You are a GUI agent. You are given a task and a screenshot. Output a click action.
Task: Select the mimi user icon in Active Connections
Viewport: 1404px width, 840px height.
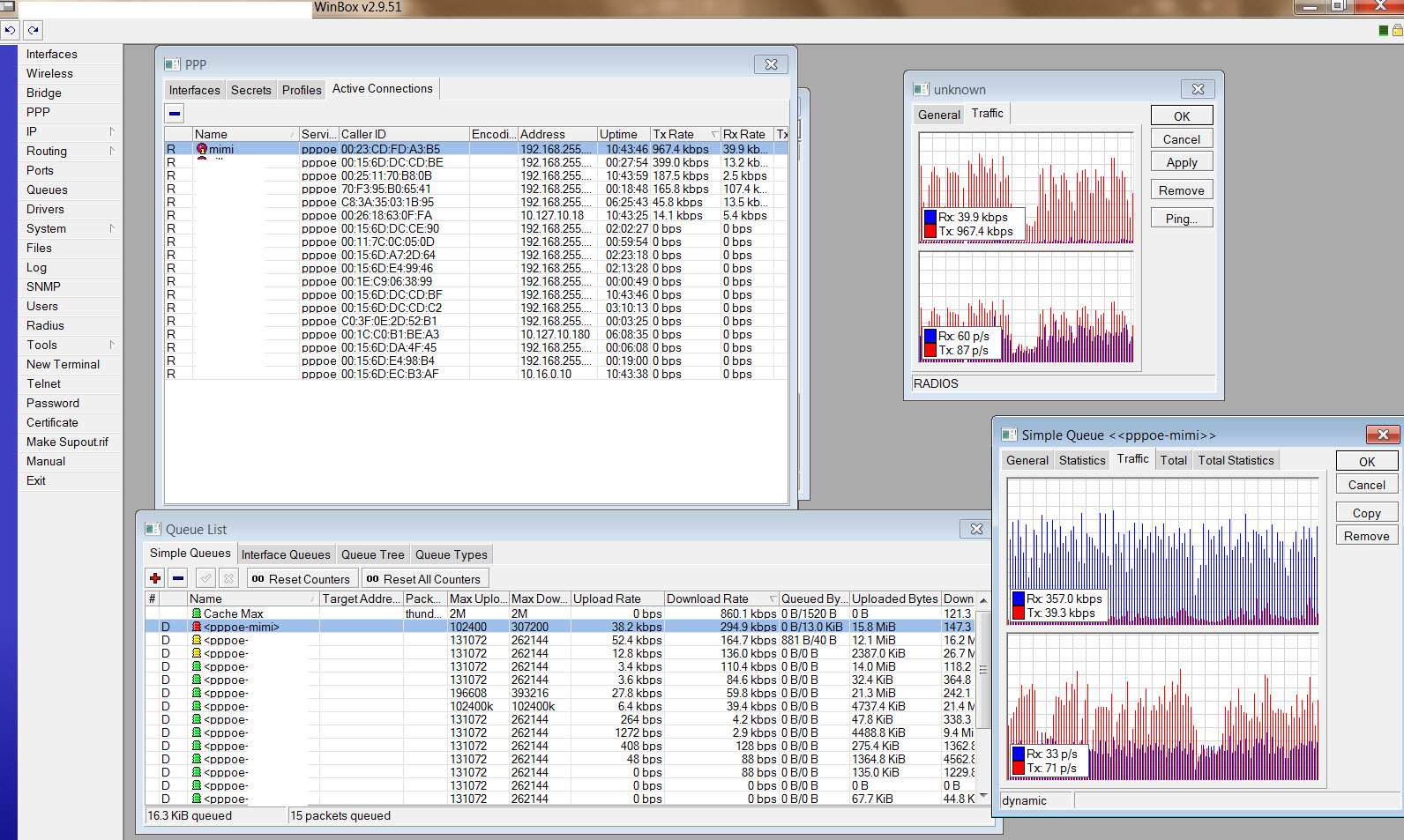[202, 149]
